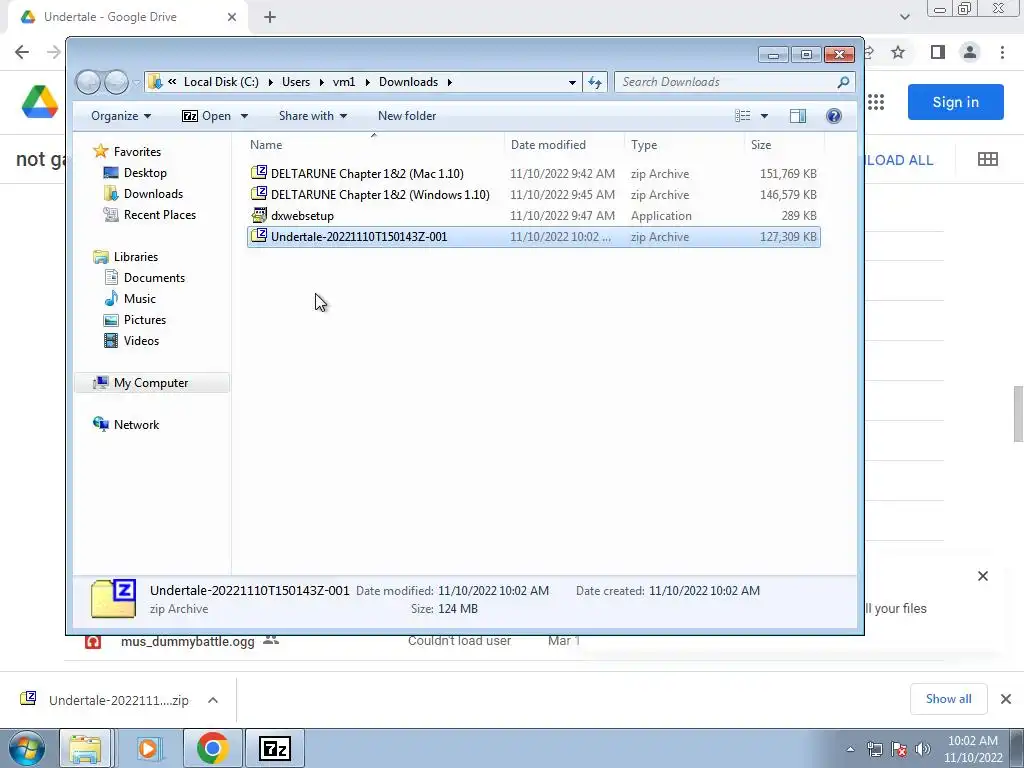
Task: Click Sign in button in Chrome window
Action: coord(955,102)
